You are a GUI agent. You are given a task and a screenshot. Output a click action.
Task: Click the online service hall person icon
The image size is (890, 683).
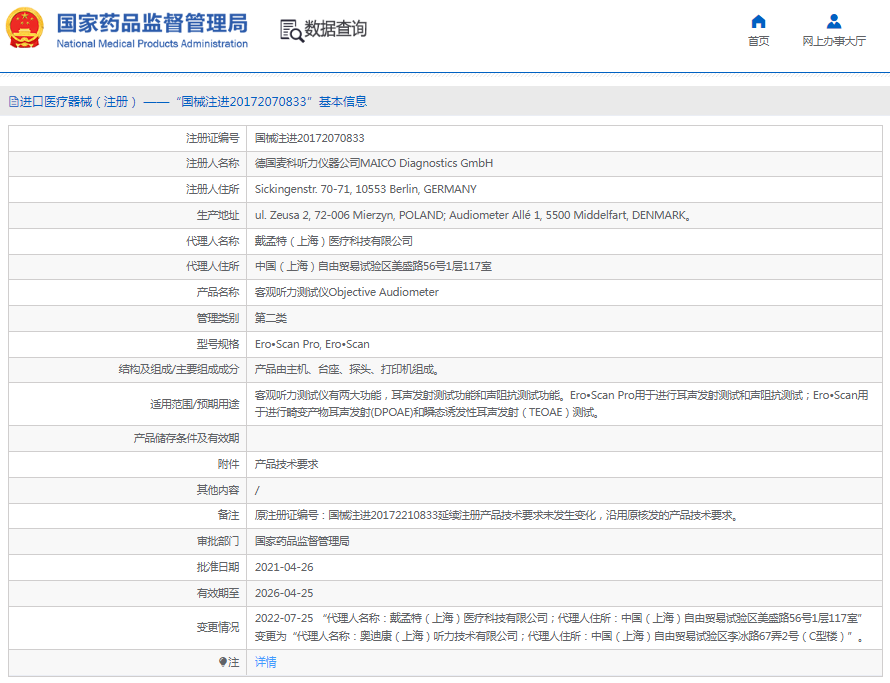coord(833,21)
